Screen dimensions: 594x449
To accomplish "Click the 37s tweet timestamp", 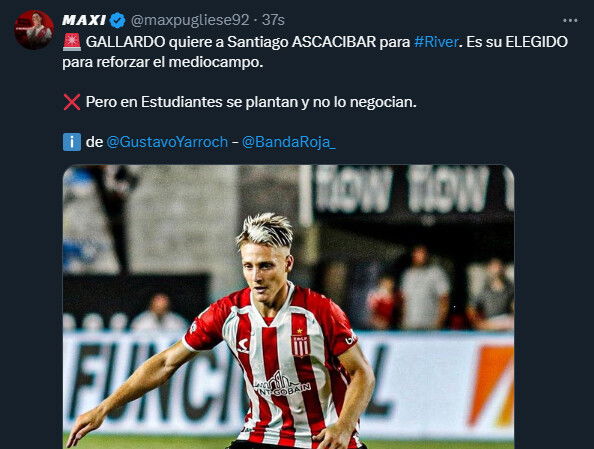I will pos(273,20).
